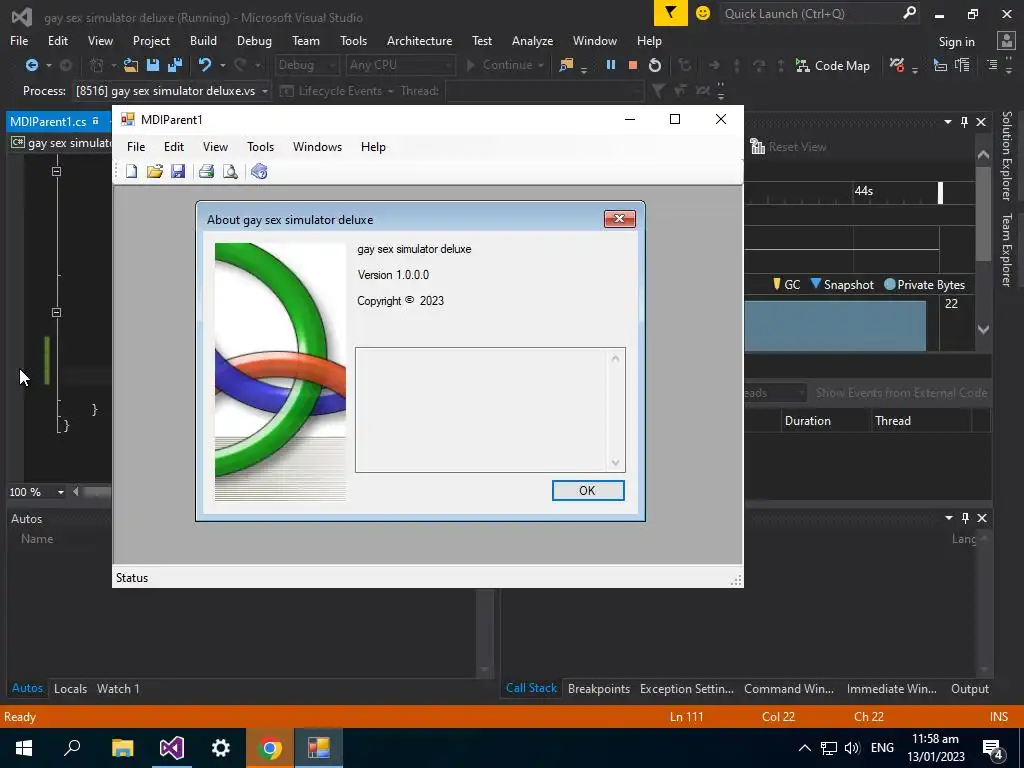Switch to the Output tab
This screenshot has width=1024, height=768.
point(970,689)
